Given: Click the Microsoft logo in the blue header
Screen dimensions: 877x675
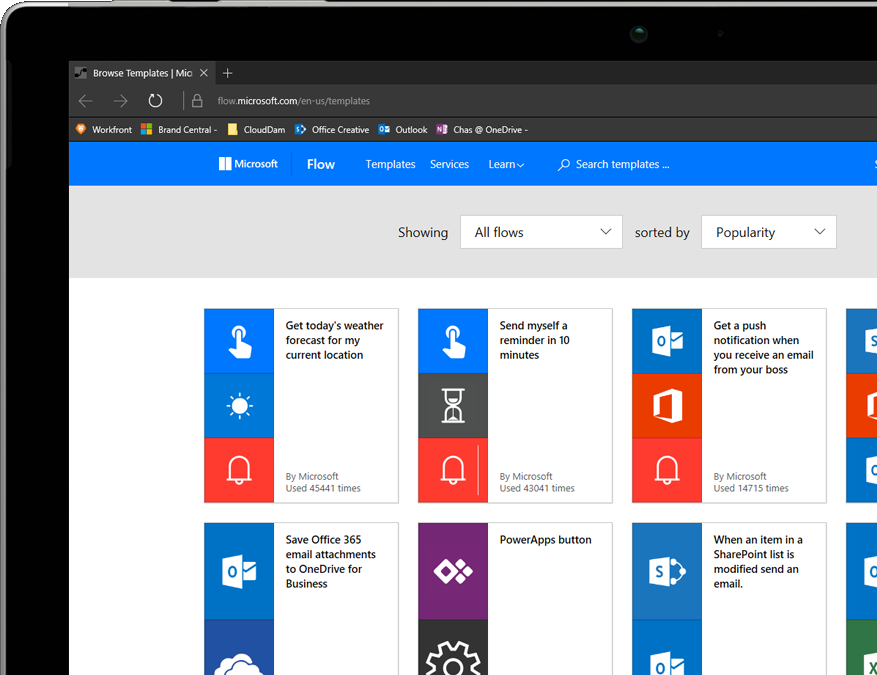Looking at the screenshot, I should tap(248, 164).
